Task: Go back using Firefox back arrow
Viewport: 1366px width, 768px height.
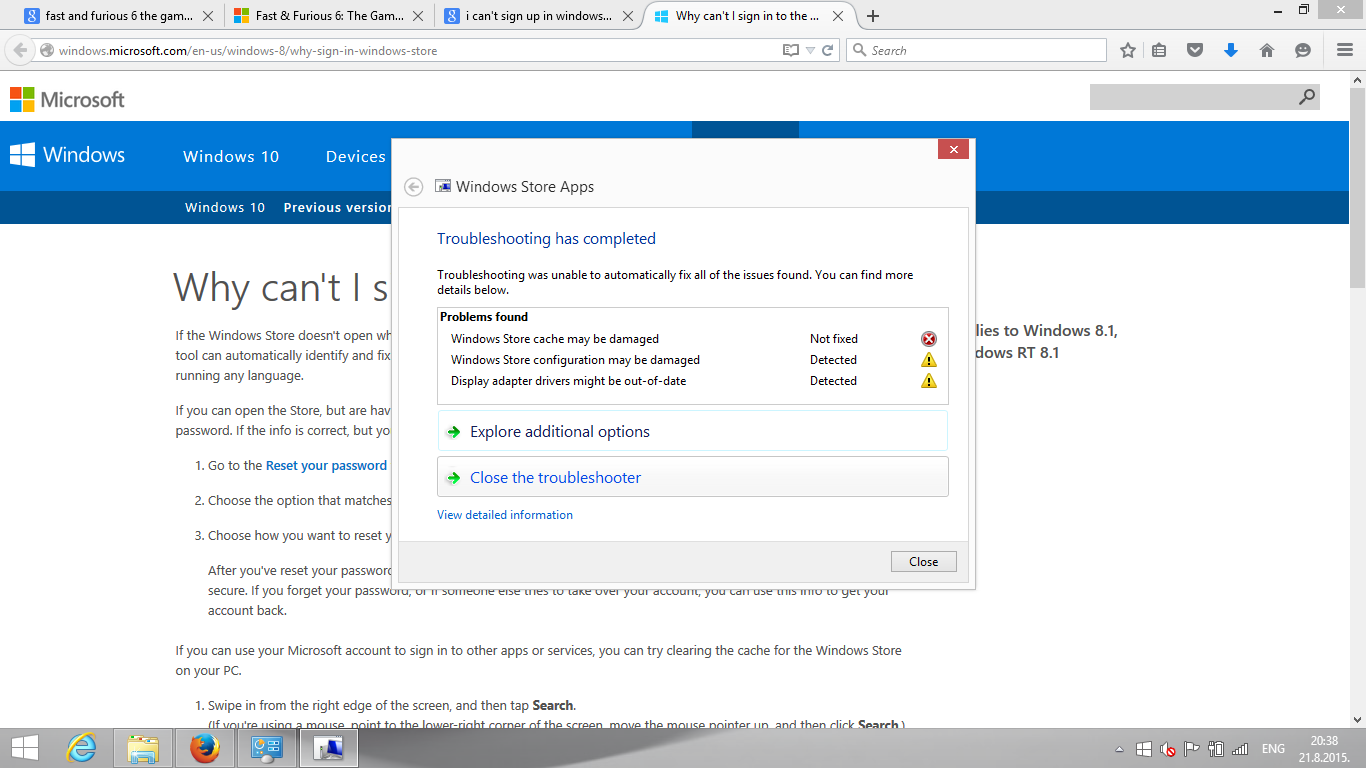Action: point(20,50)
